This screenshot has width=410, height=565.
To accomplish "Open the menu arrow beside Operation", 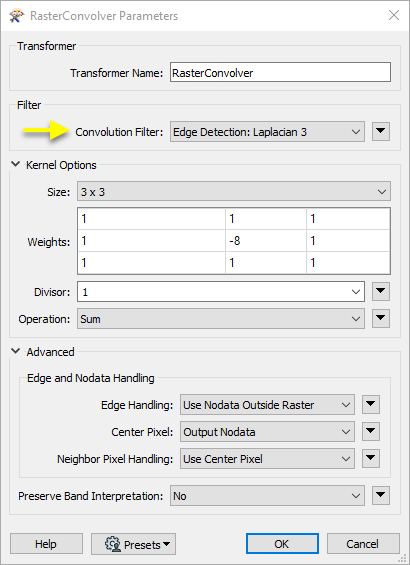I will point(381,318).
